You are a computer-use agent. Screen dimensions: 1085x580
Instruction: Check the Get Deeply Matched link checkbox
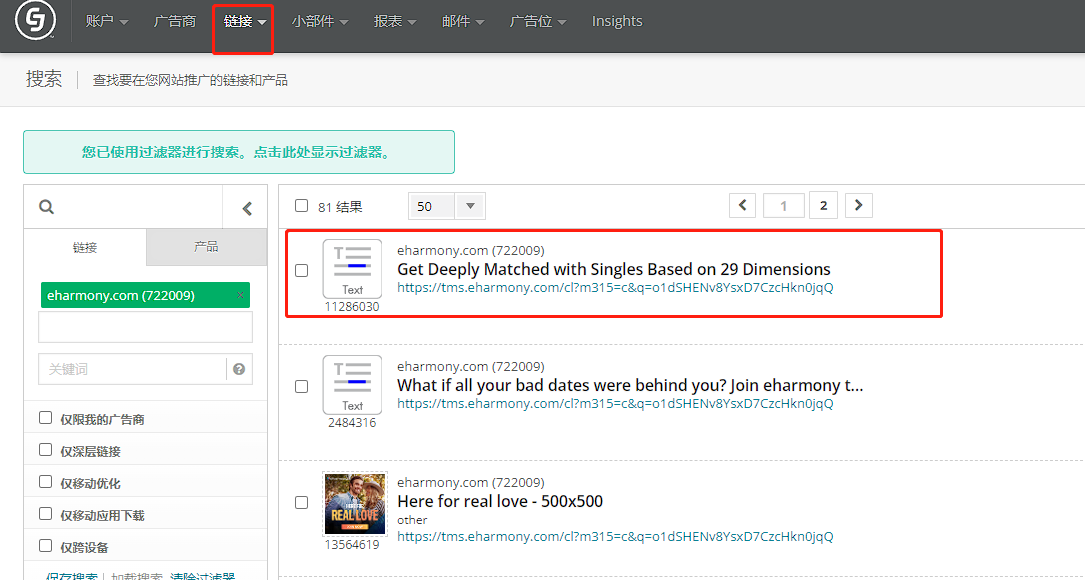[x=302, y=270]
